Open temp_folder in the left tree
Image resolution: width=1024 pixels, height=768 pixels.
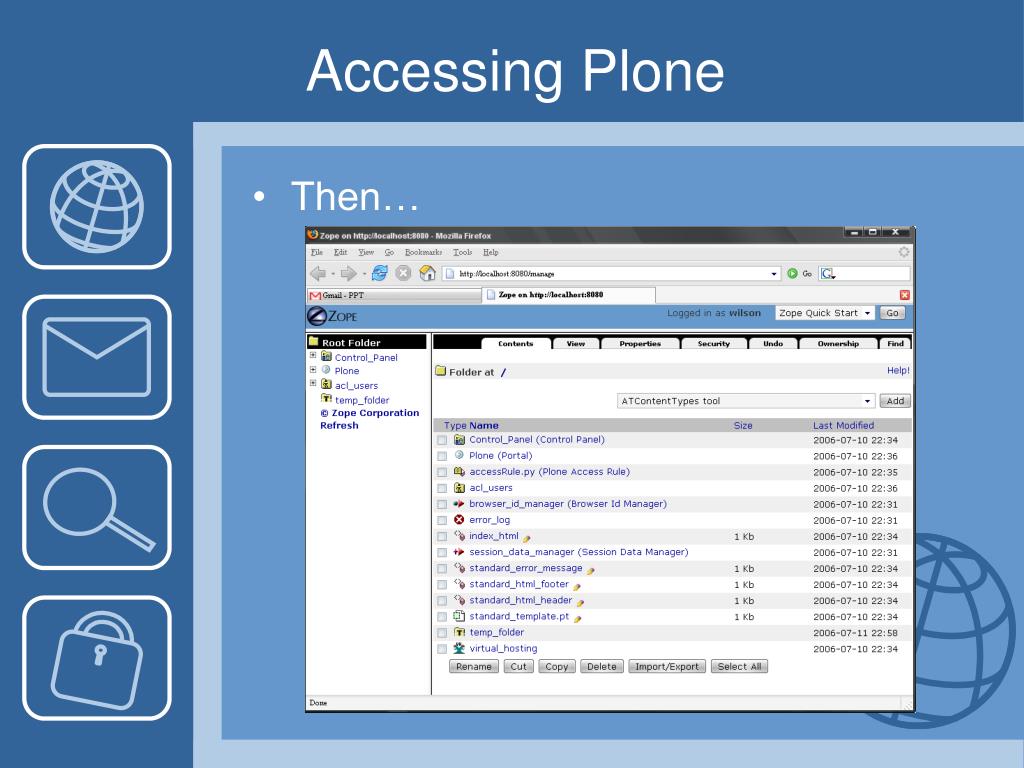point(362,400)
